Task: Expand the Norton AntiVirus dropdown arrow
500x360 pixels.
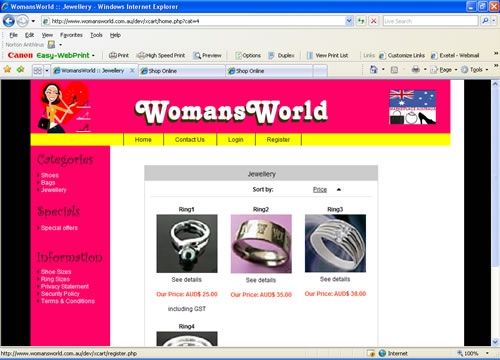Action: pos(60,45)
